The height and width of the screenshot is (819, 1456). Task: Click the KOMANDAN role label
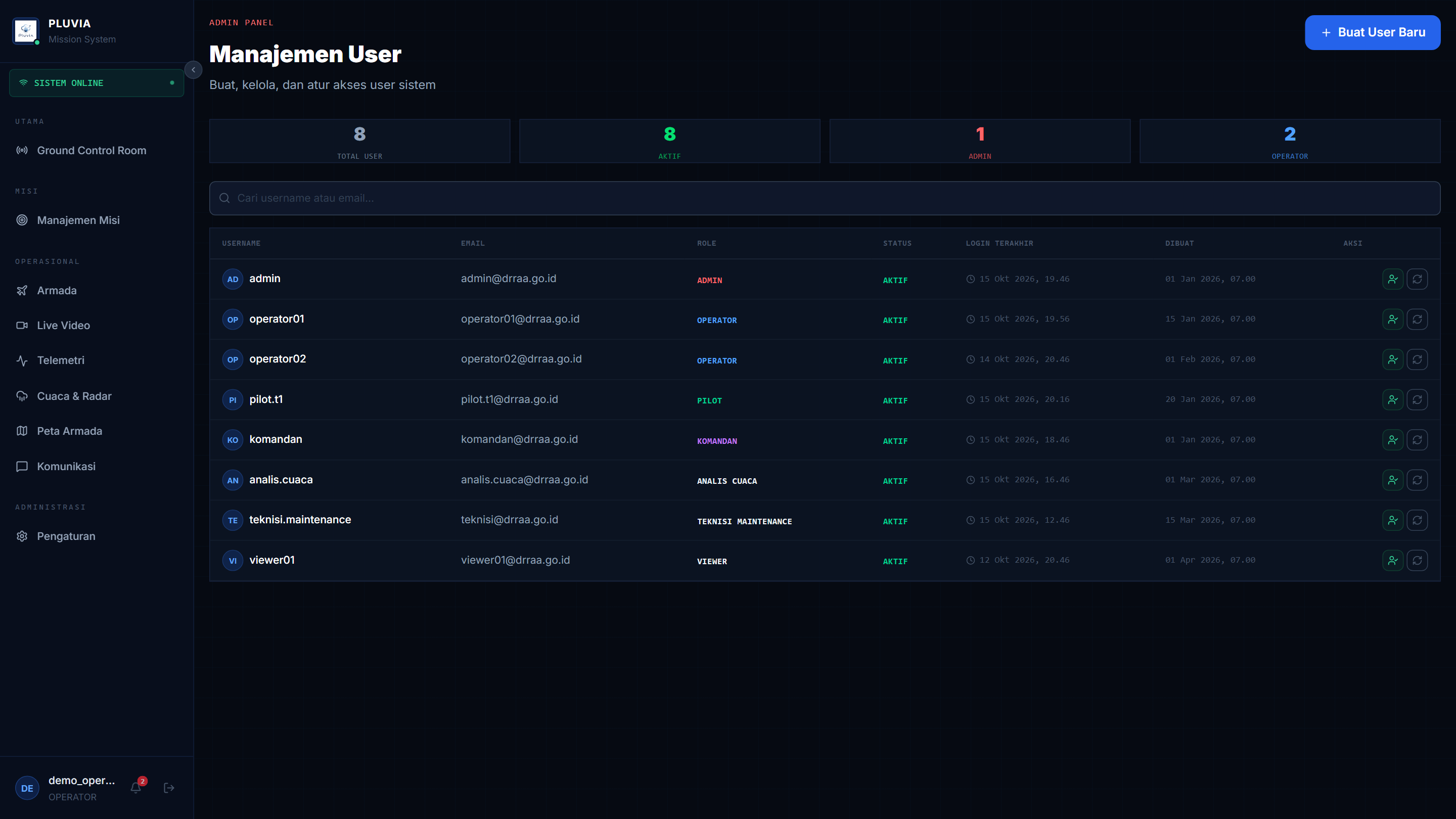tap(717, 441)
